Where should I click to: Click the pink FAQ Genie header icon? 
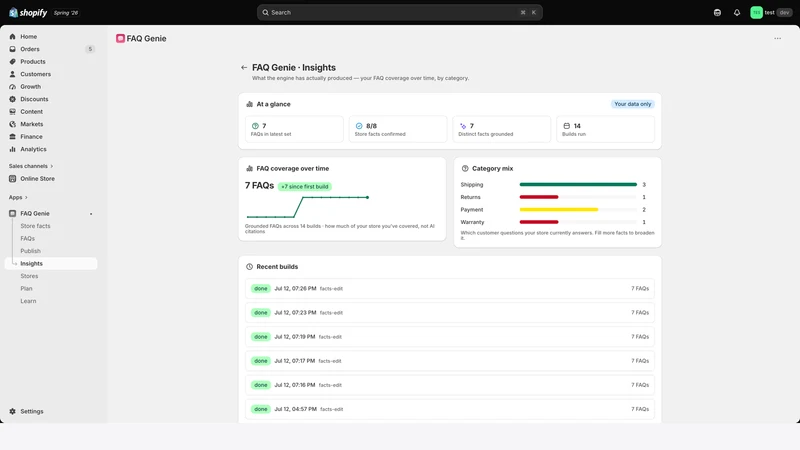coord(120,38)
